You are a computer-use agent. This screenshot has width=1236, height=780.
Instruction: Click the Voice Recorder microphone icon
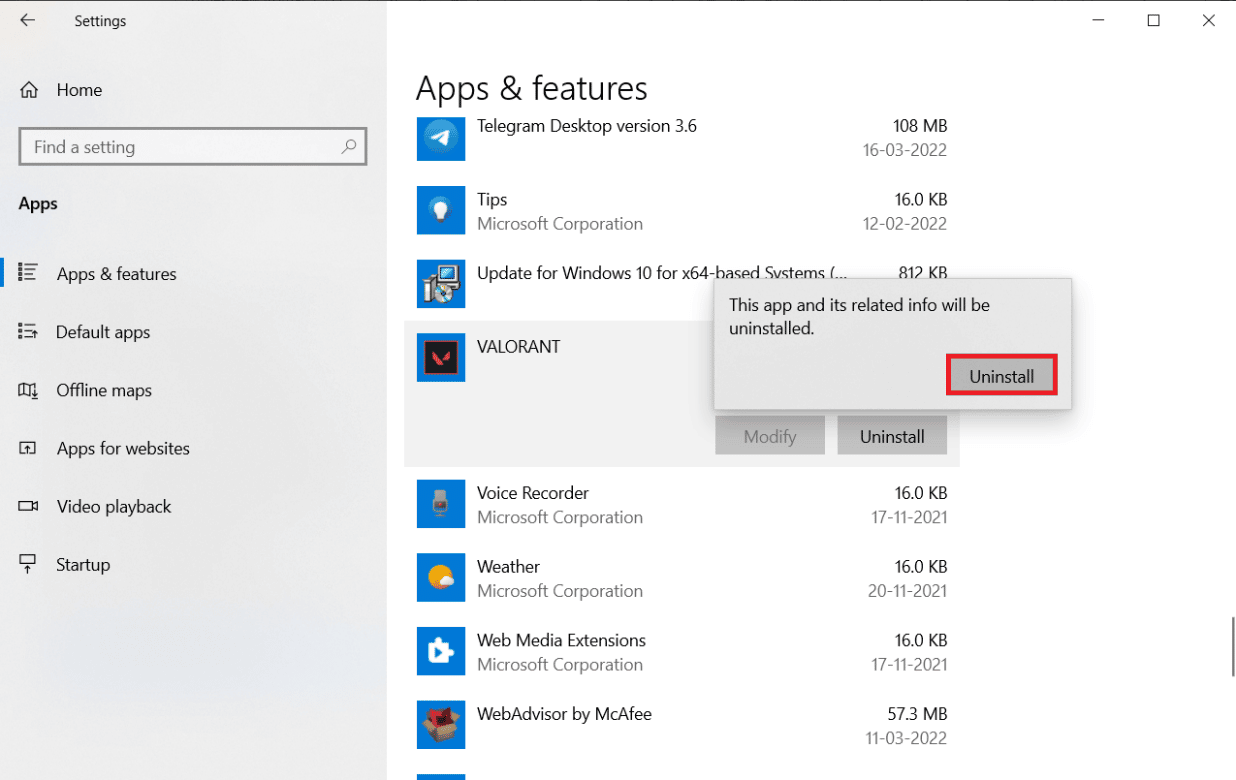440,504
